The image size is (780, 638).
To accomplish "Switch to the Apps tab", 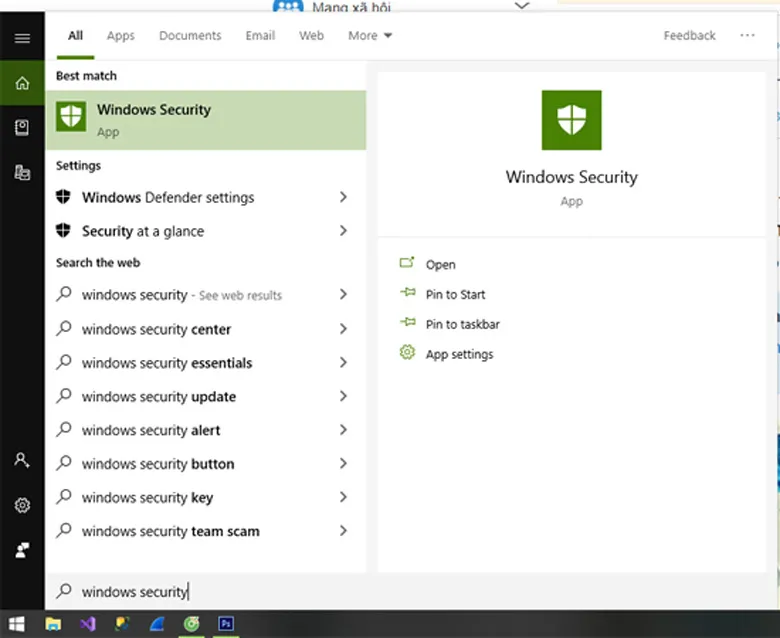I will pos(120,35).
